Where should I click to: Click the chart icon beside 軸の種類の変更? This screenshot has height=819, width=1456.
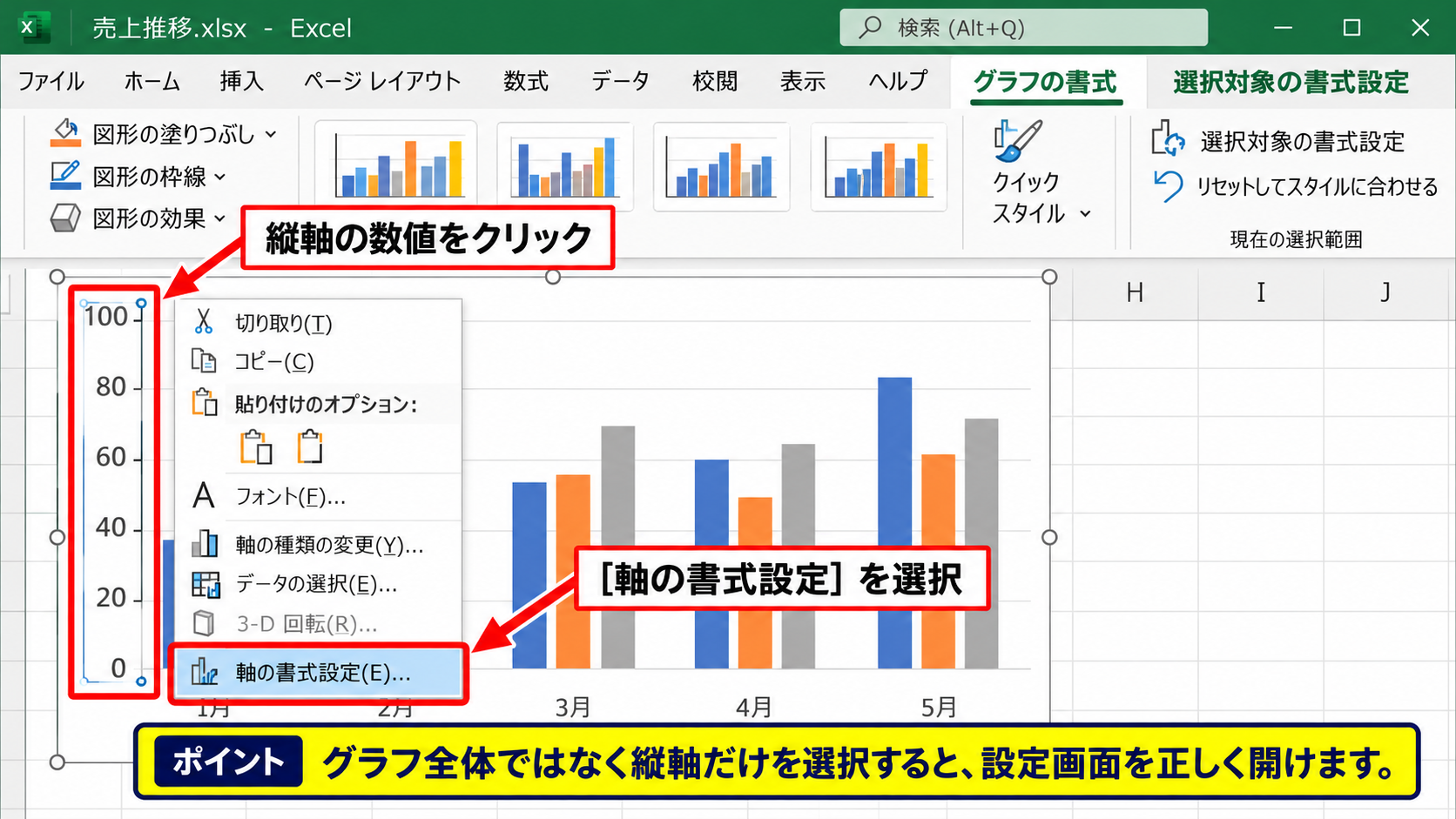pyautogui.click(x=205, y=544)
